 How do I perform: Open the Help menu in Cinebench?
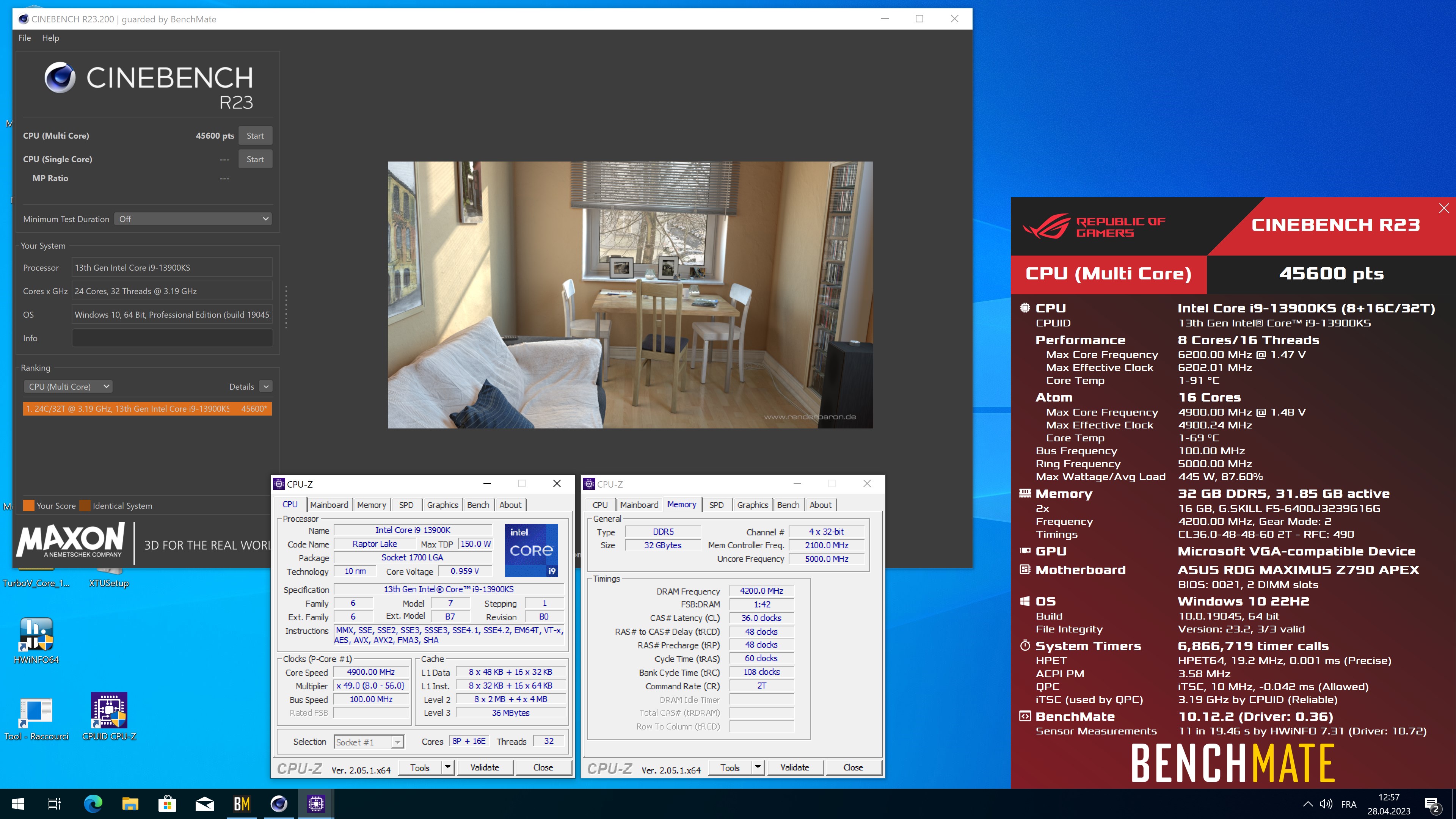coord(50,38)
